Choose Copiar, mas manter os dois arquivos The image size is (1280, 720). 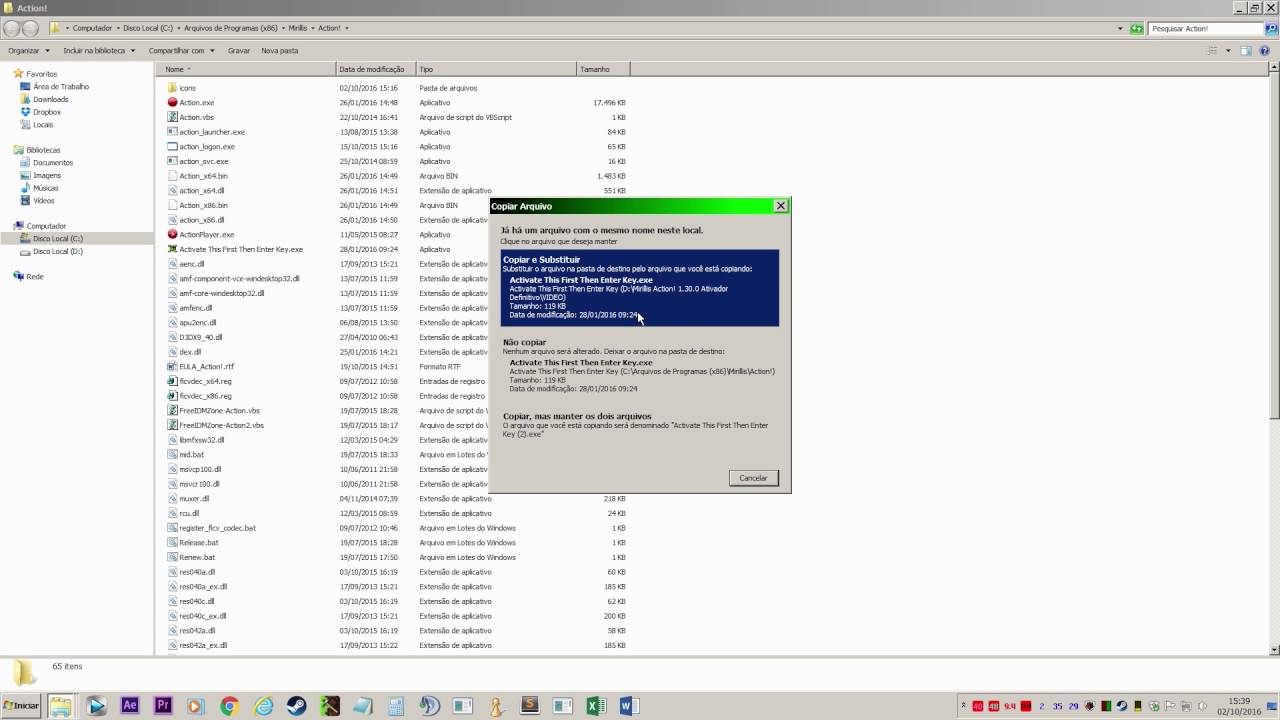click(x=639, y=425)
